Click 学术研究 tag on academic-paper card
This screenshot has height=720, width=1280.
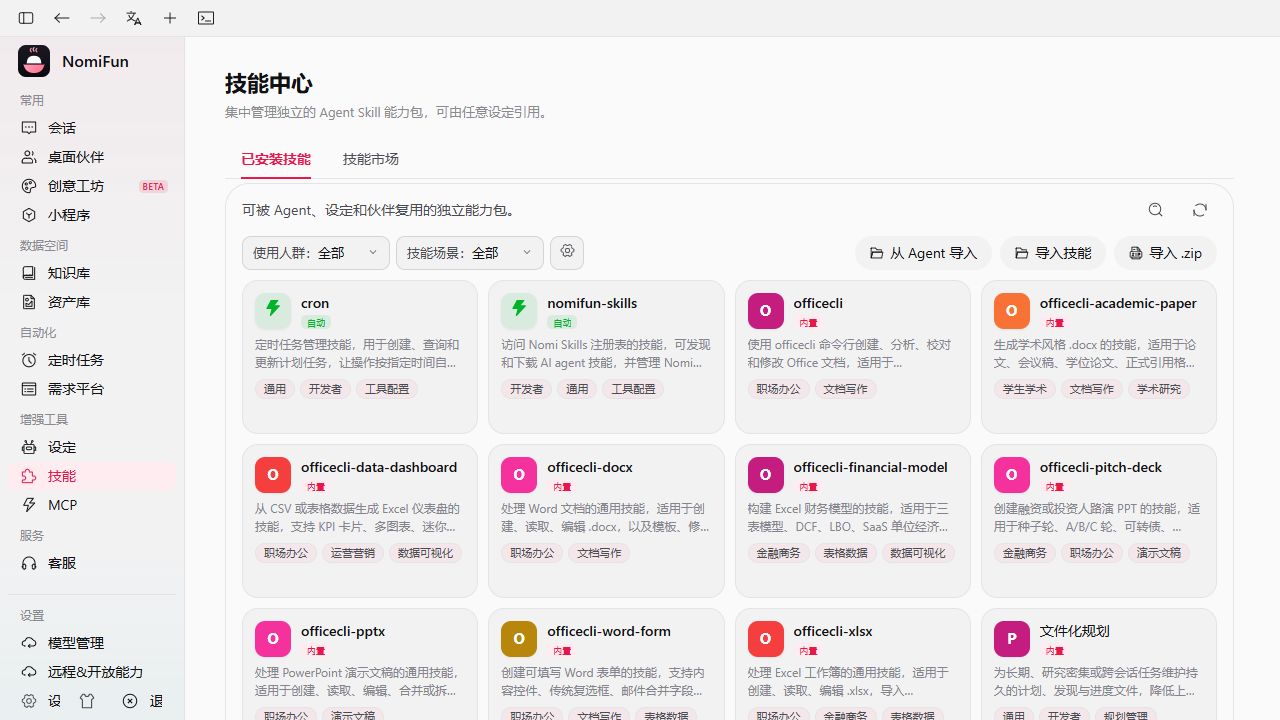[1159, 389]
